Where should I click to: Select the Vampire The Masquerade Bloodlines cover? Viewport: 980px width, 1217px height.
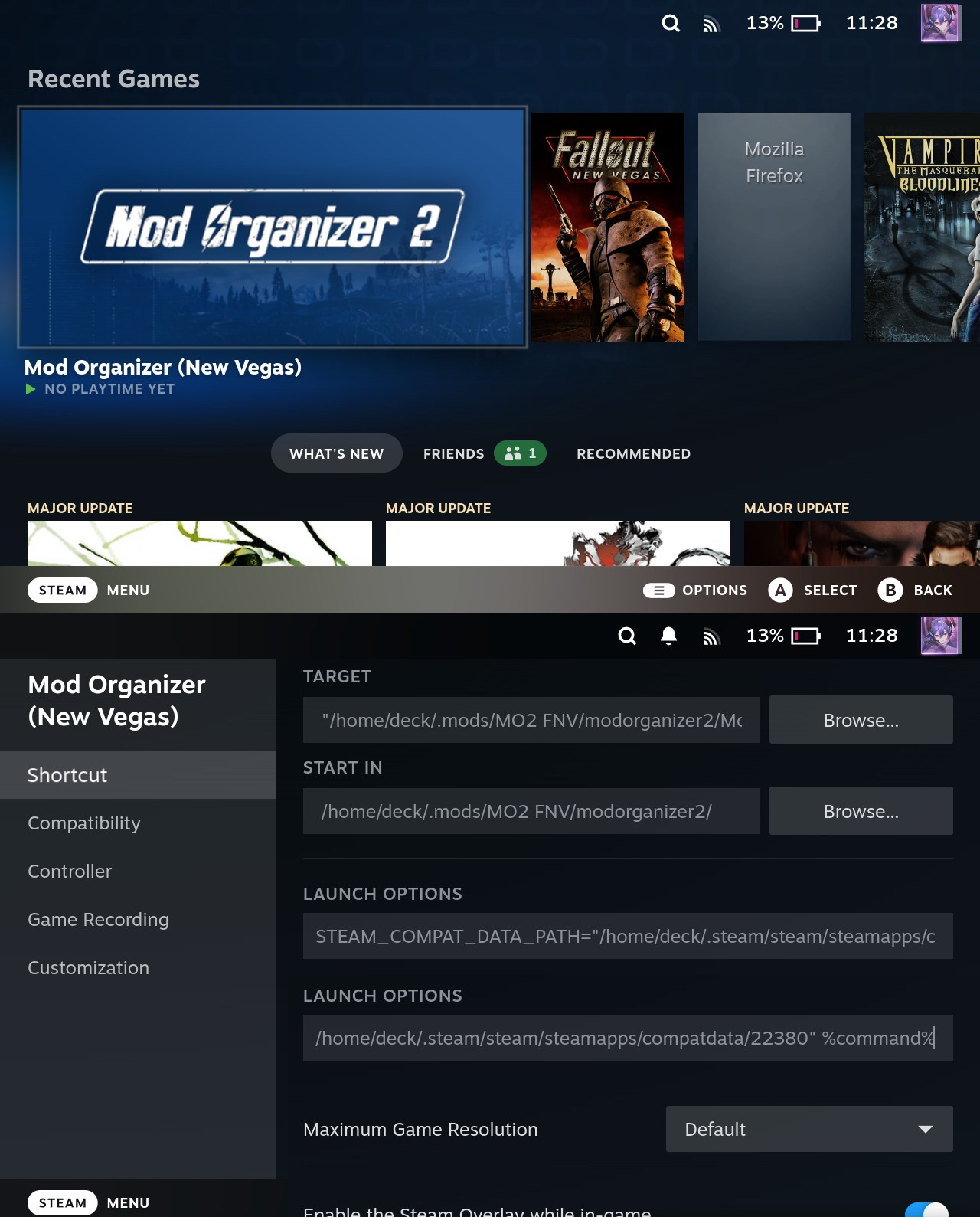tap(923, 227)
